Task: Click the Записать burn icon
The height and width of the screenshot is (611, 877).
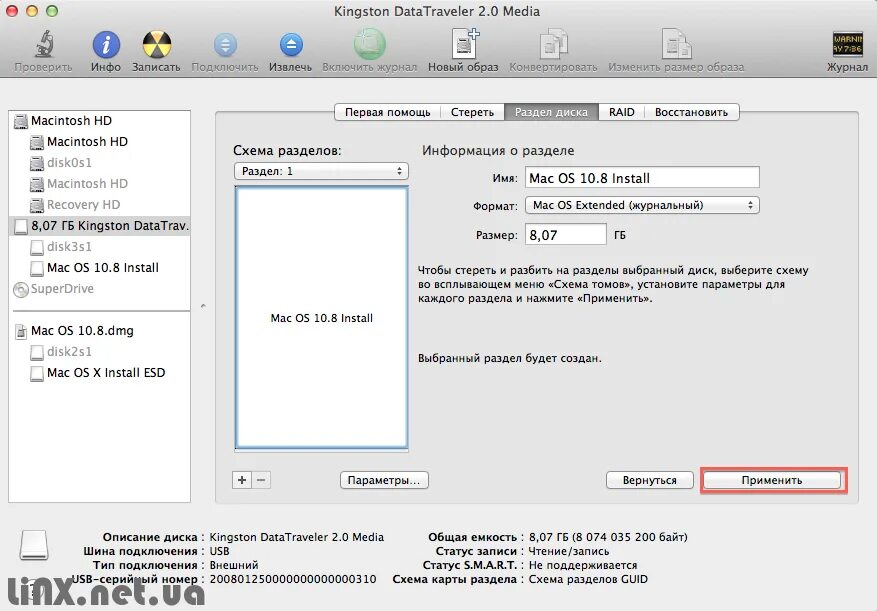Action: pos(157,44)
